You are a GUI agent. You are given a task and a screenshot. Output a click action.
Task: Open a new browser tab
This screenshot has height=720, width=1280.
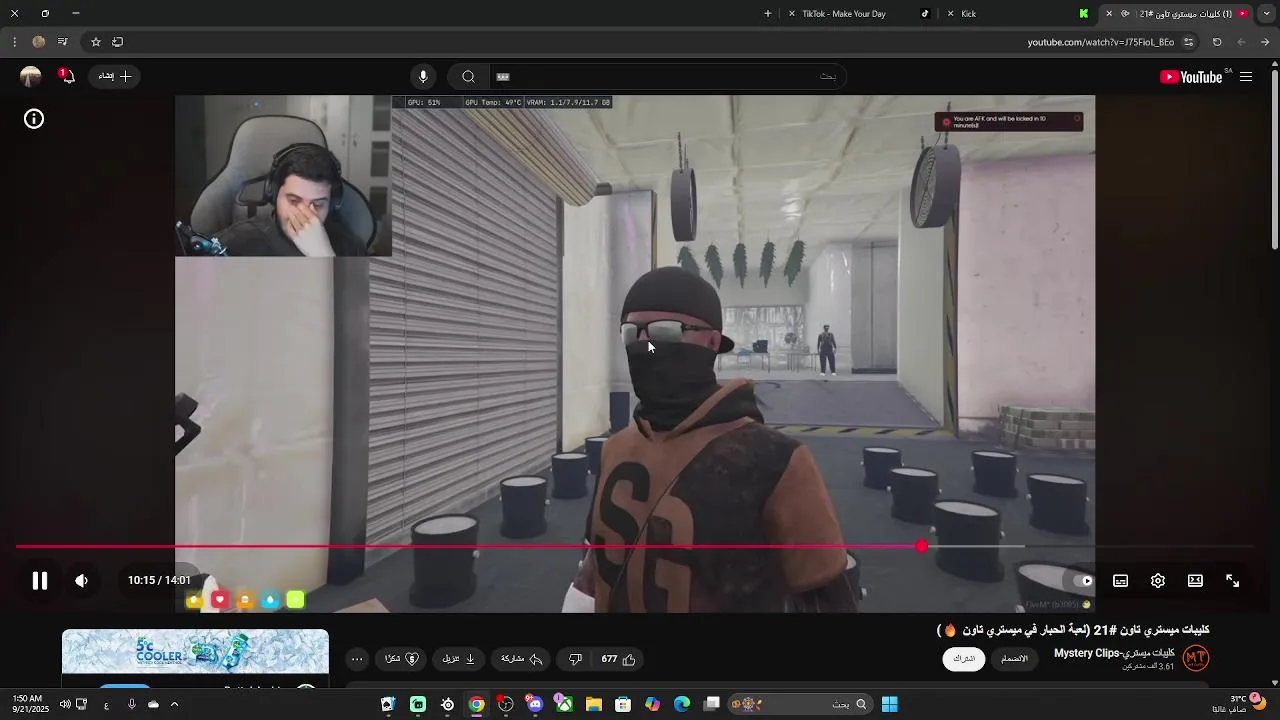[768, 14]
